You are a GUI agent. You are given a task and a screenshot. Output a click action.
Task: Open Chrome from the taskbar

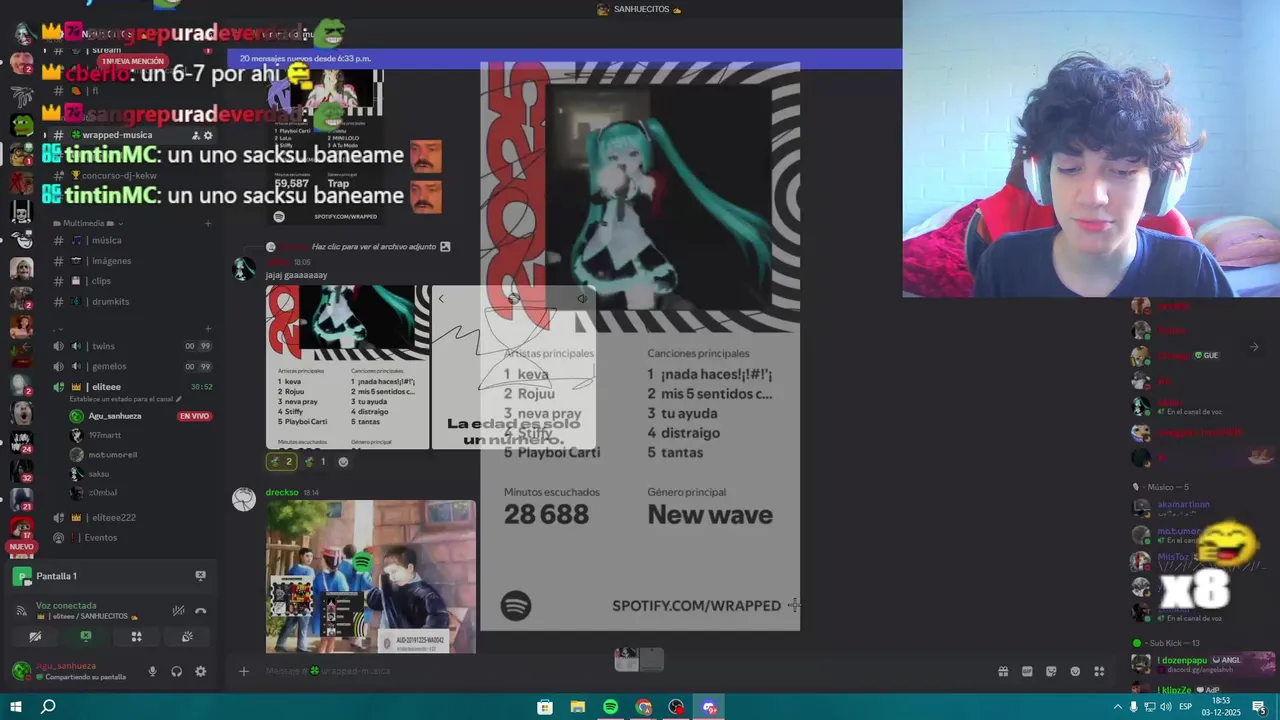(643, 707)
